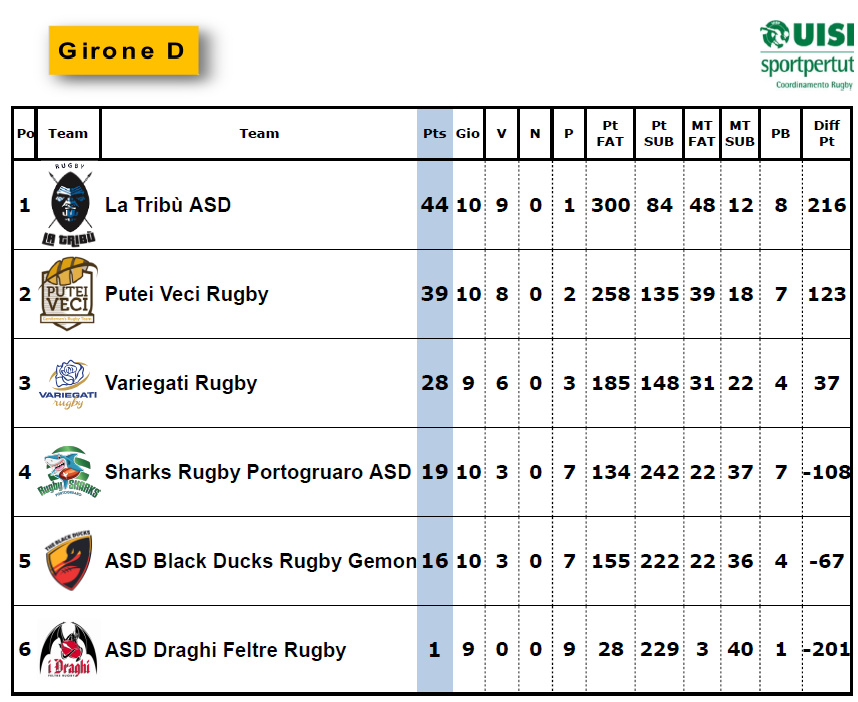Screen dimensions: 858x702
Task: Open Putei Veci Rugby team name
Action: (187, 294)
